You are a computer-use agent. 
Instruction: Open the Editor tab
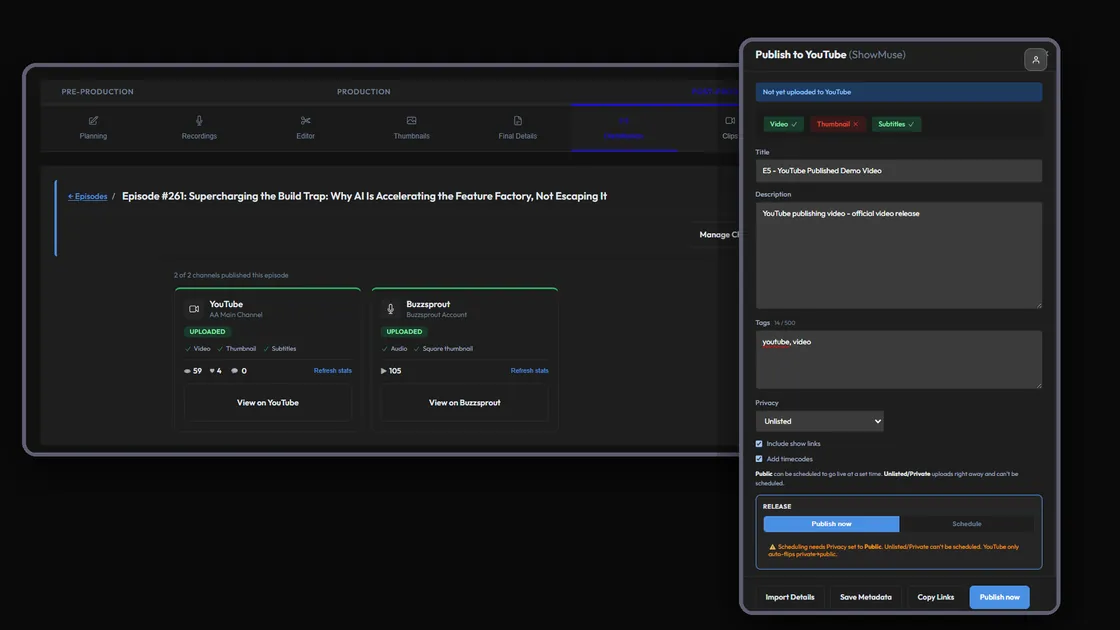point(305,127)
